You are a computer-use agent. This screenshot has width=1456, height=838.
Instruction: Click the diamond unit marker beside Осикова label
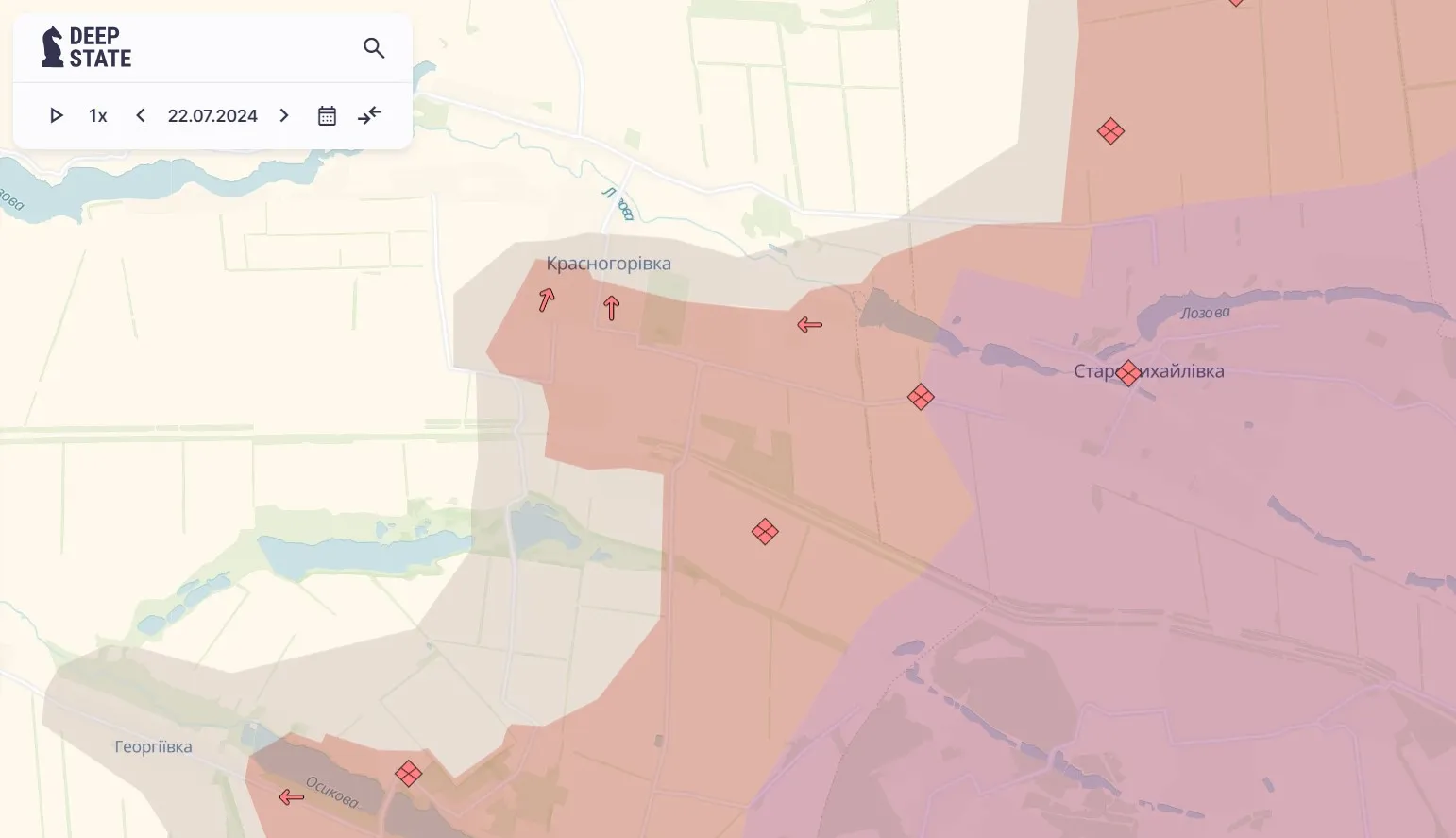pyautogui.click(x=408, y=774)
